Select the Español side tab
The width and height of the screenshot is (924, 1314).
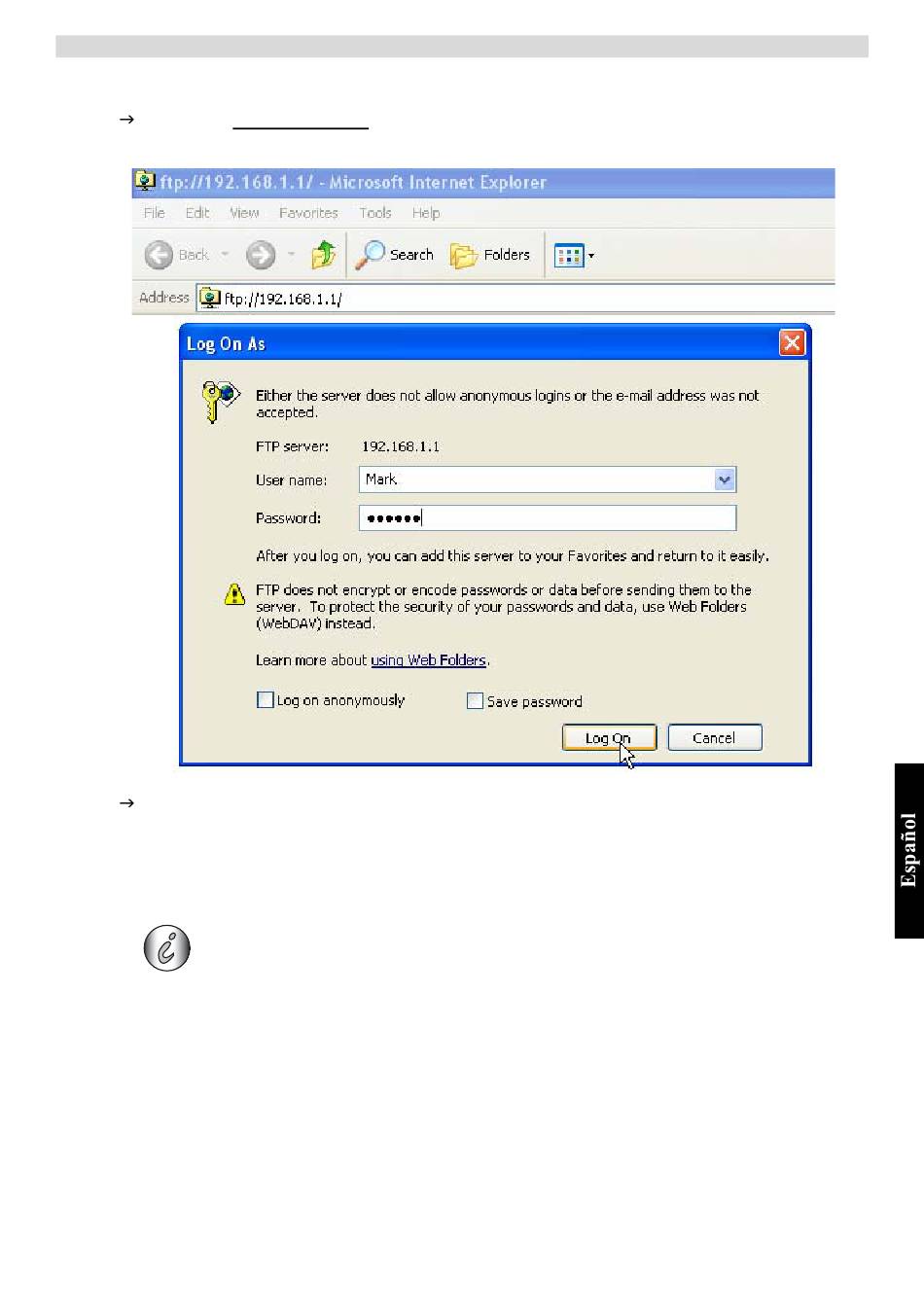pos(908,851)
